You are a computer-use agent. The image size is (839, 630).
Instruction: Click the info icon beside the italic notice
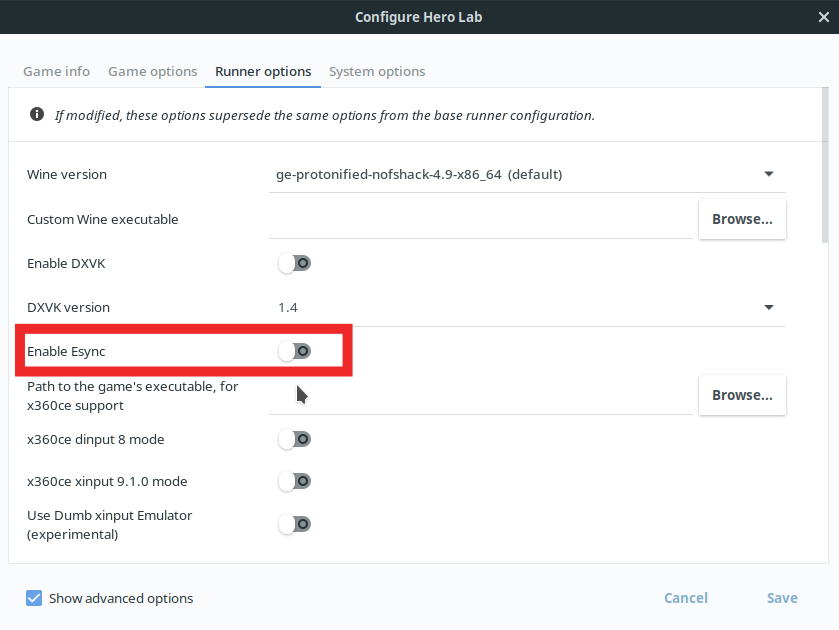point(36,114)
